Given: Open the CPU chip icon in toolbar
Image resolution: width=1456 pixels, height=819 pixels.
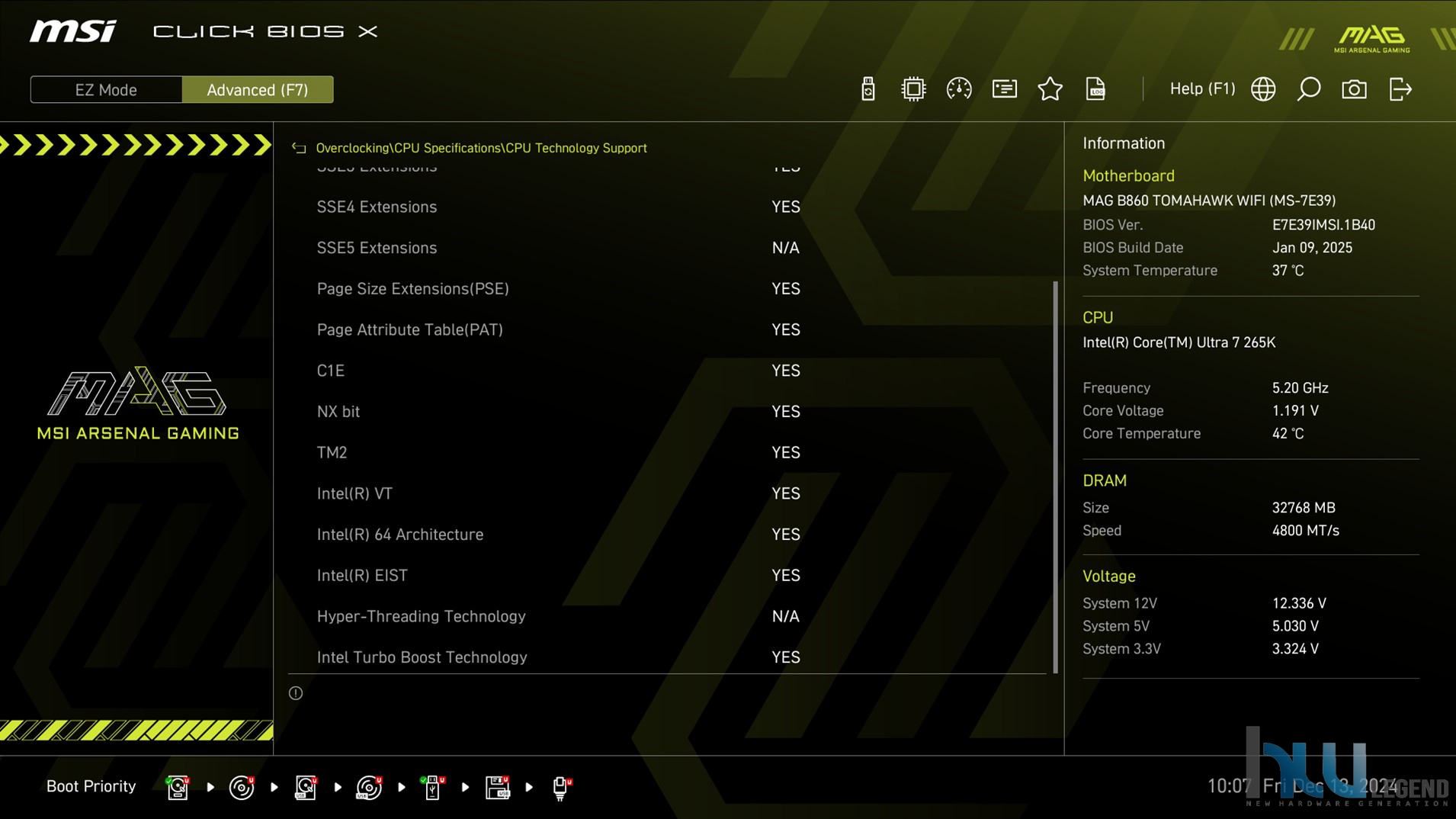Looking at the screenshot, I should (x=912, y=89).
